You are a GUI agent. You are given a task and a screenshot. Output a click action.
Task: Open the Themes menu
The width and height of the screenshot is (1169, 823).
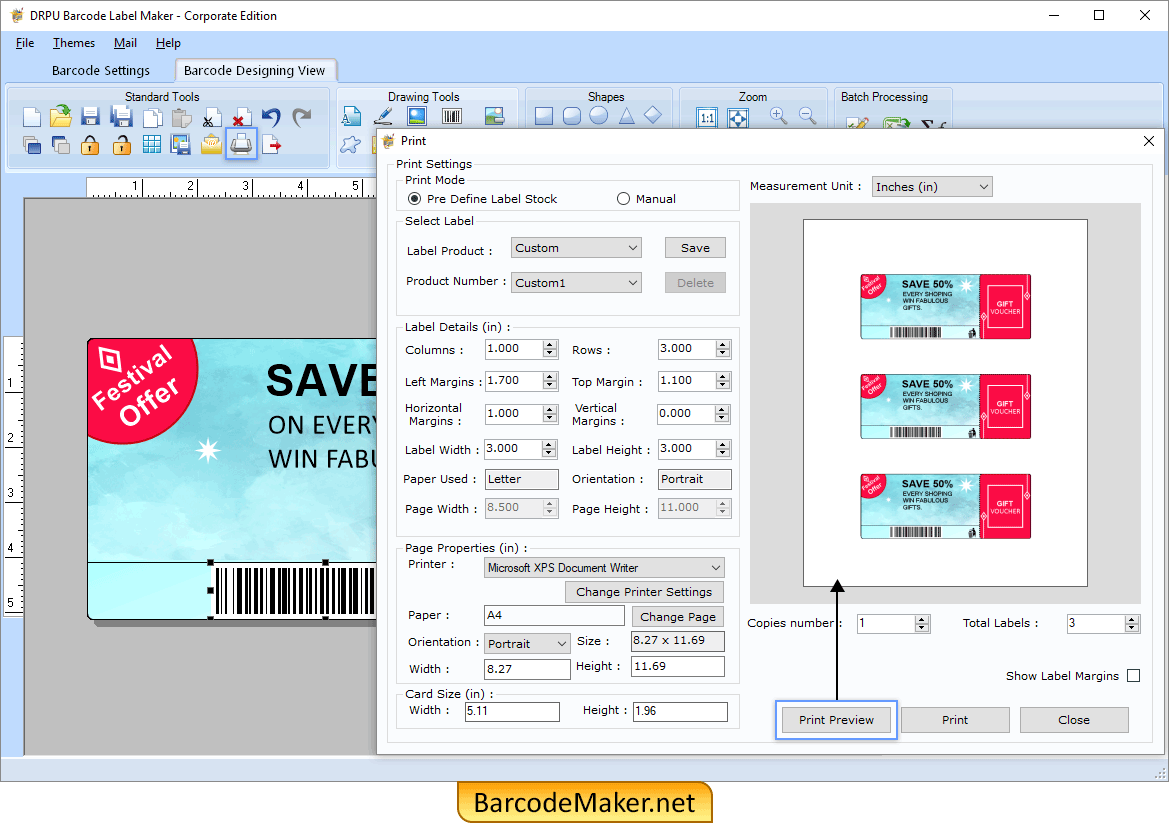coord(73,43)
